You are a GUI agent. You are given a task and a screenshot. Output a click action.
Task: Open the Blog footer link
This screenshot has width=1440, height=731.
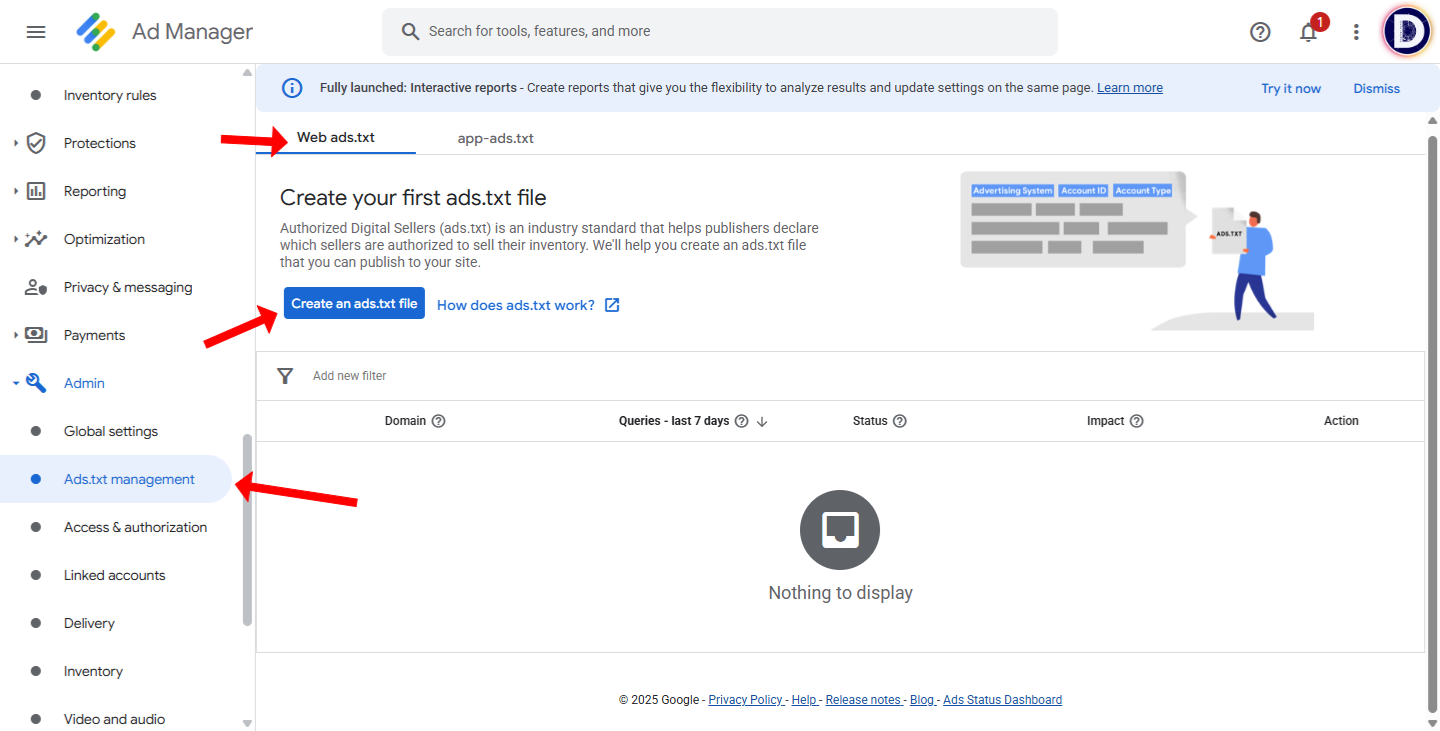click(923, 700)
